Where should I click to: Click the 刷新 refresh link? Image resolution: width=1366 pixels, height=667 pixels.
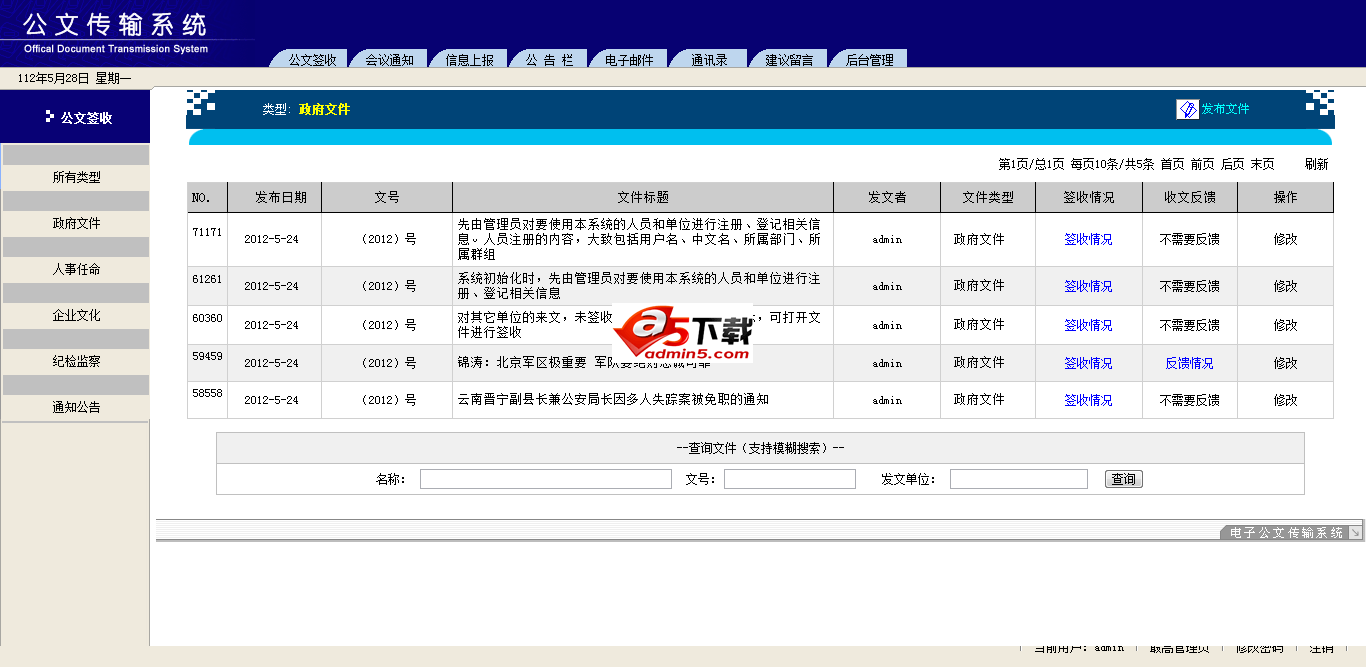coord(1316,164)
